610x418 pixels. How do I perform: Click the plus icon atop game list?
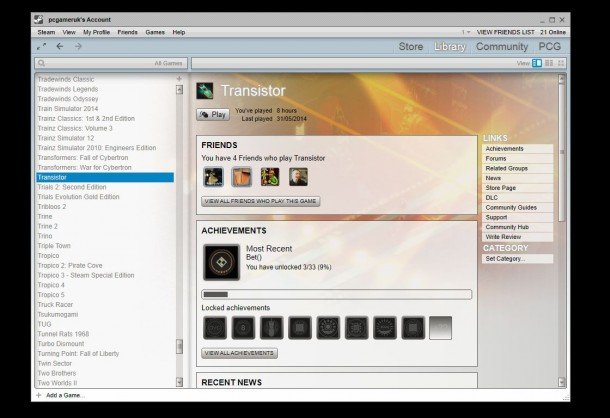(179, 79)
